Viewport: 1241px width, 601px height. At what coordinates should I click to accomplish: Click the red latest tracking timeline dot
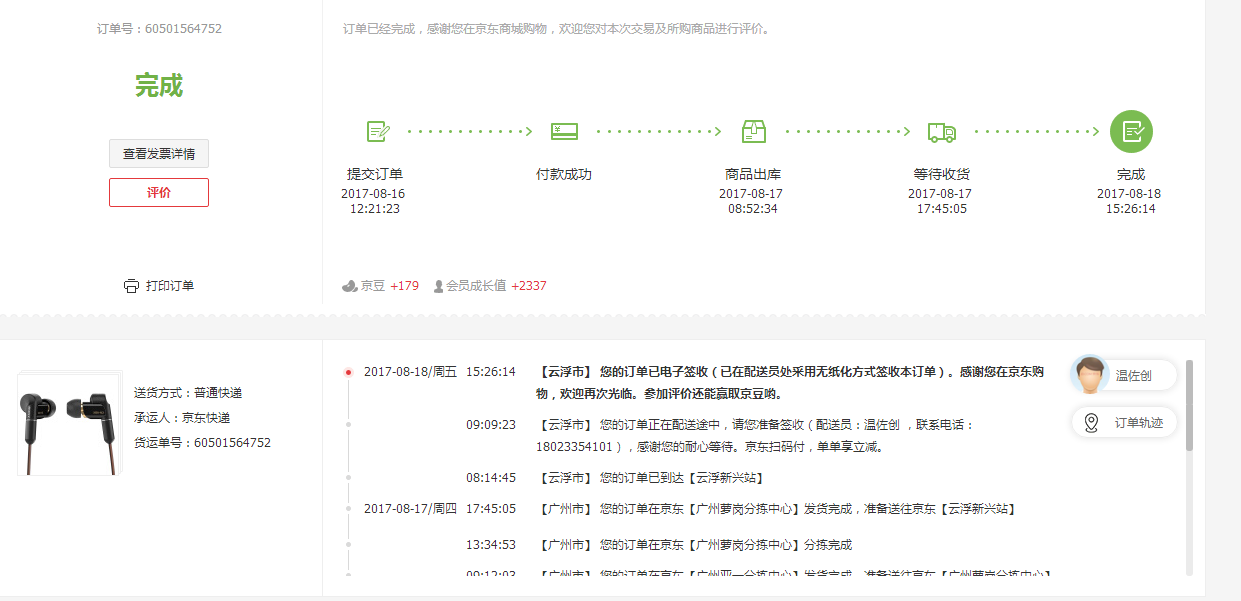(x=348, y=372)
